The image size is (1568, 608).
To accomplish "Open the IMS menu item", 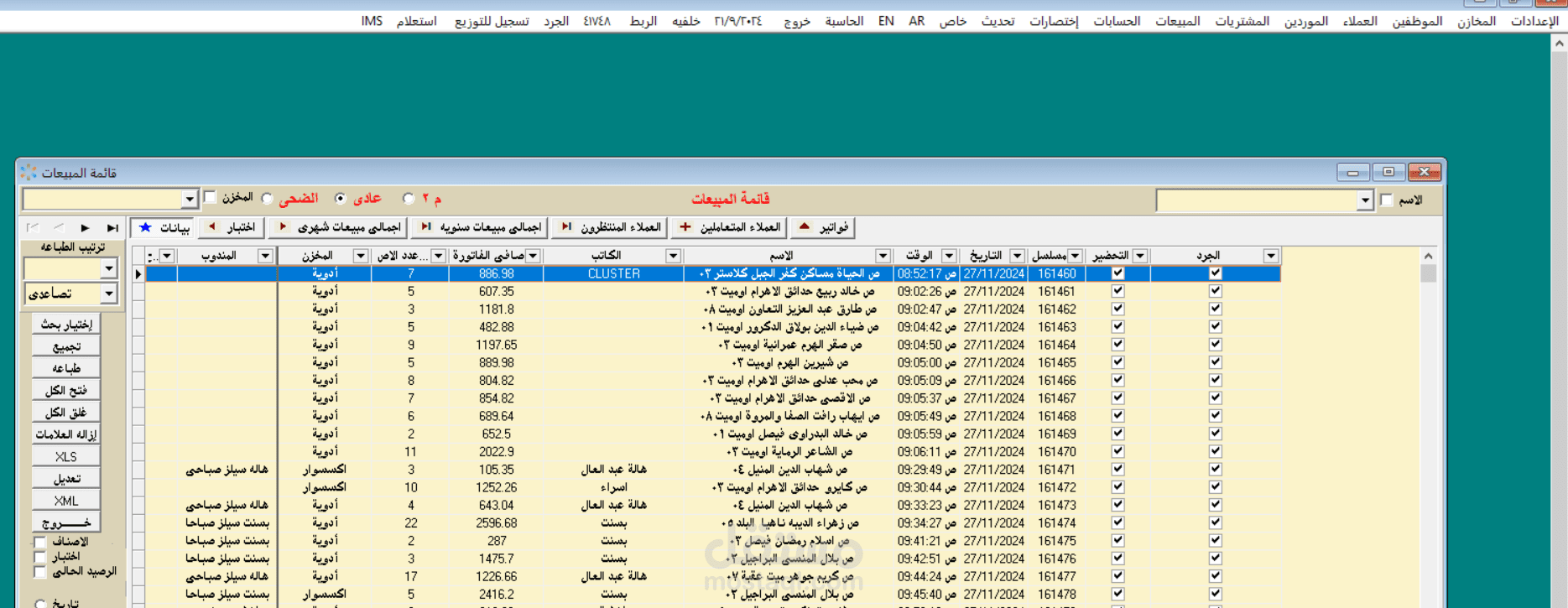I will coord(372,21).
